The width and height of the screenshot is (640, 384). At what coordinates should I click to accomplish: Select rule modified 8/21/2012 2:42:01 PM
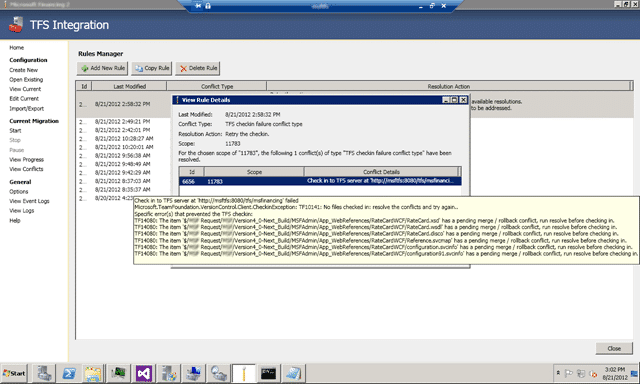point(122,130)
